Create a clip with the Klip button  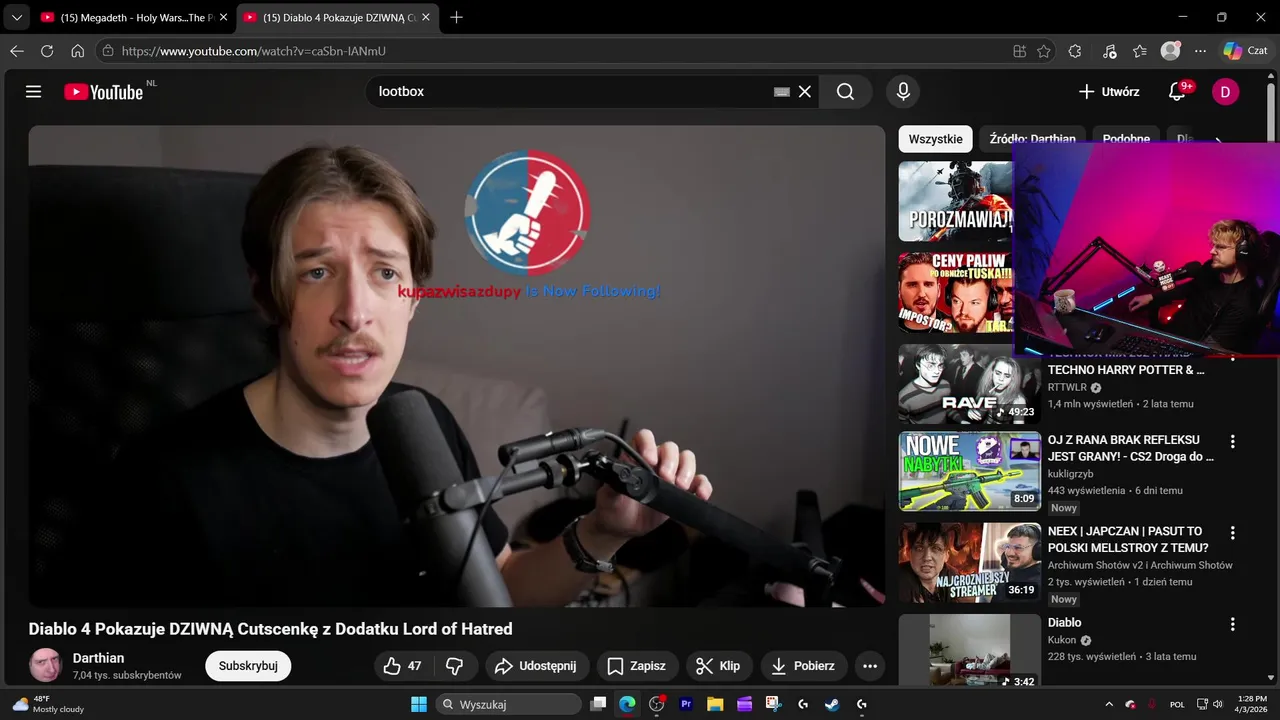pos(719,666)
